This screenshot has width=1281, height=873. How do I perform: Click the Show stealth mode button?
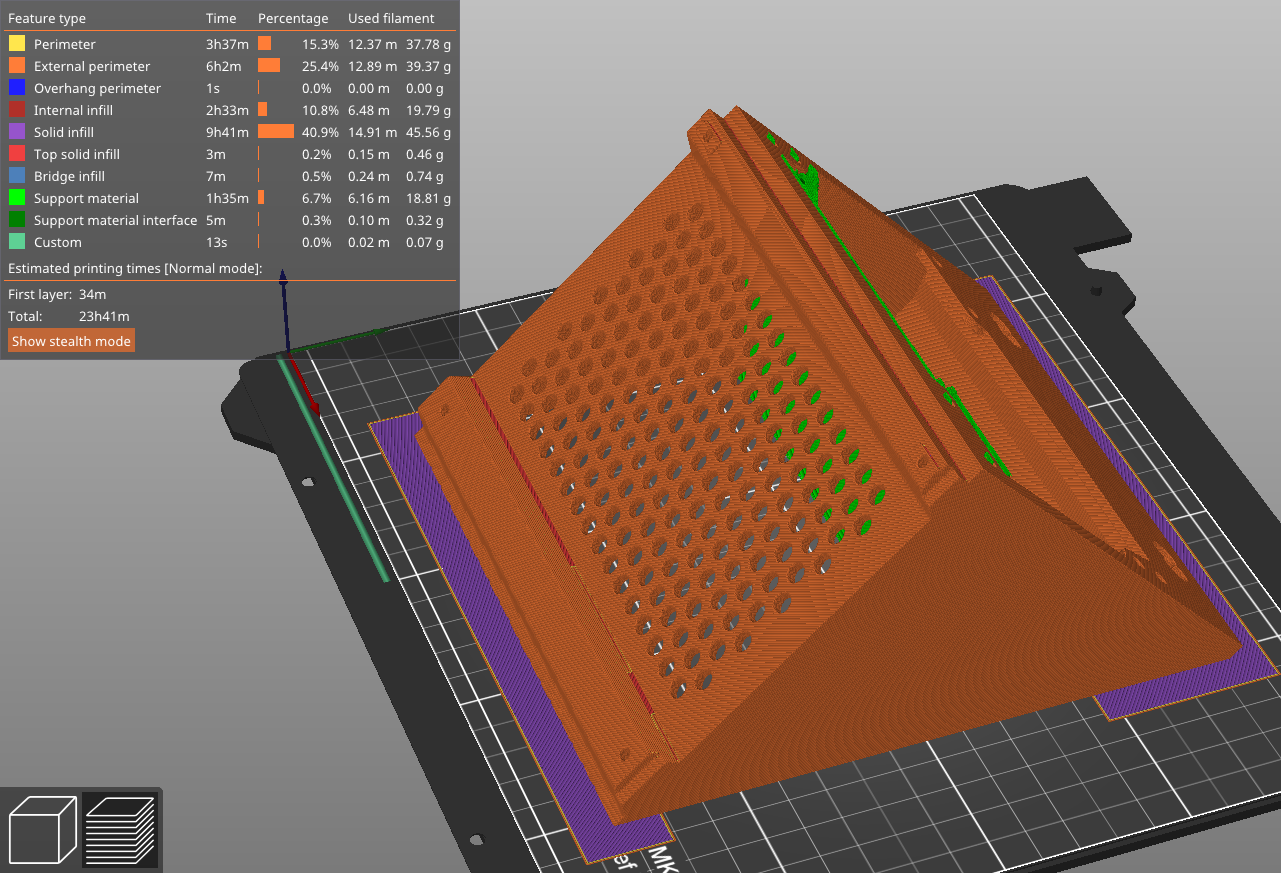(x=70, y=340)
